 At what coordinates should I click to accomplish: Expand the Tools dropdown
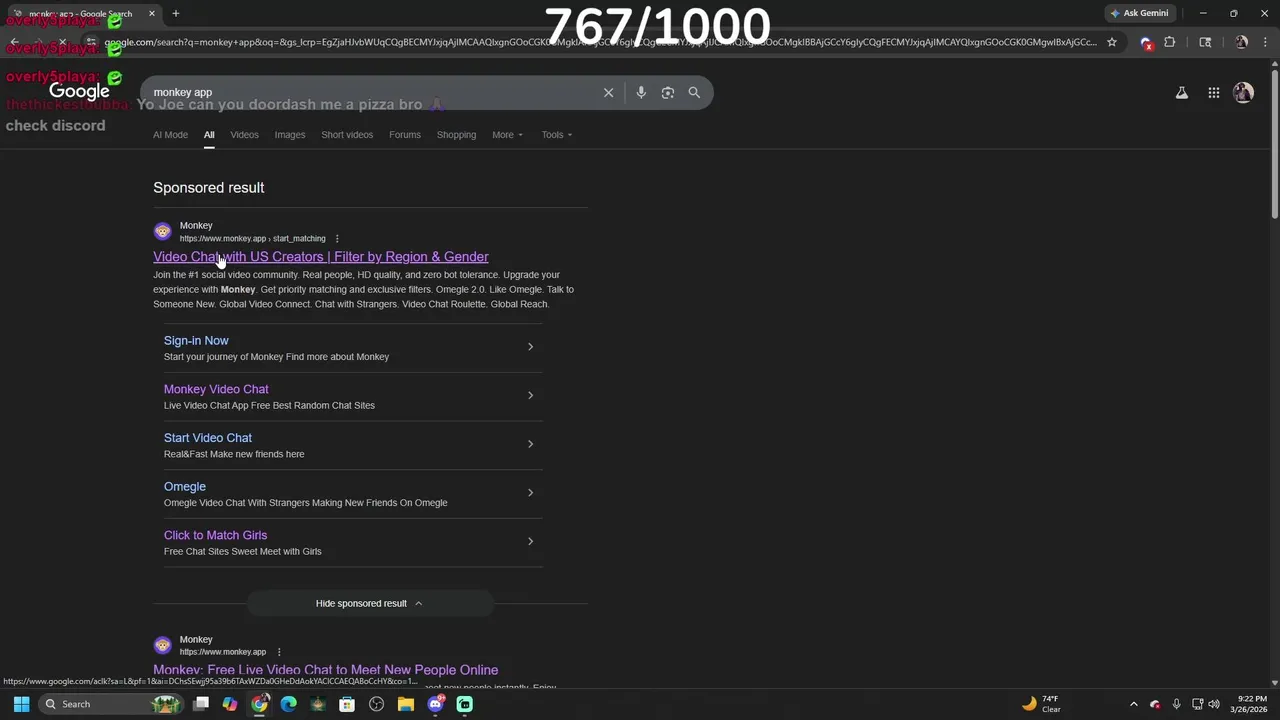coord(557,135)
